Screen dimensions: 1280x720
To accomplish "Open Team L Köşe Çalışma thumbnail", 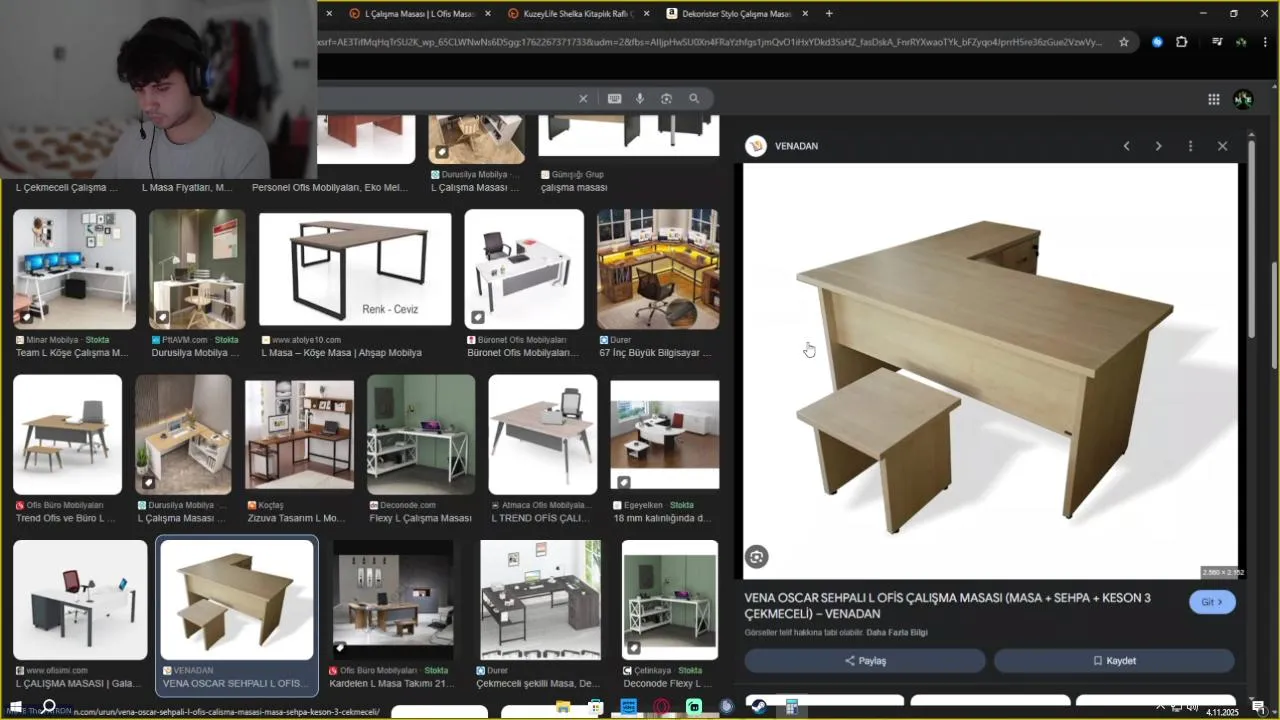I will [x=74, y=269].
